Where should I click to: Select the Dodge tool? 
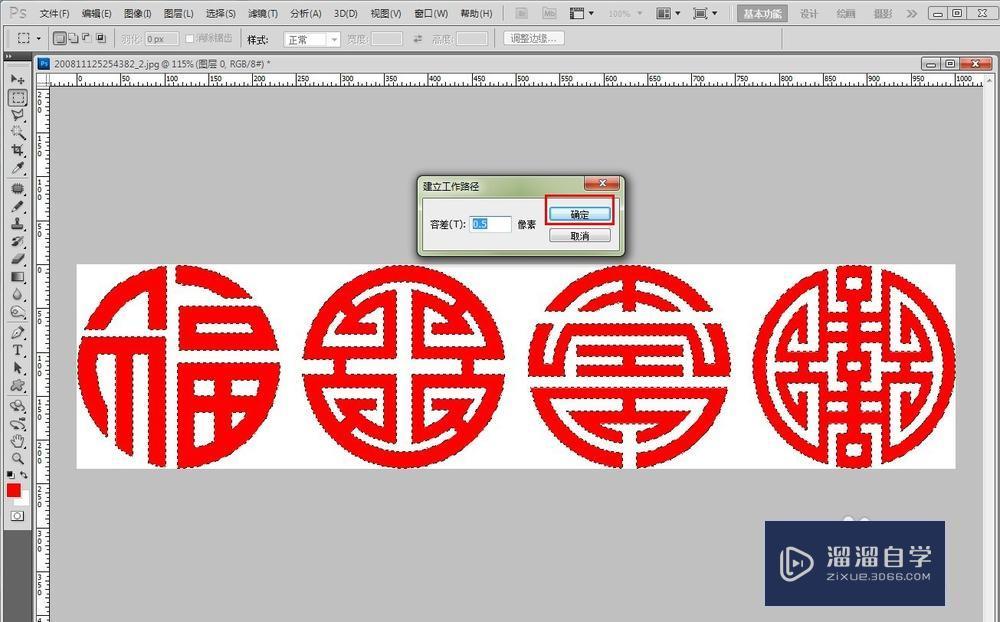coord(17,312)
